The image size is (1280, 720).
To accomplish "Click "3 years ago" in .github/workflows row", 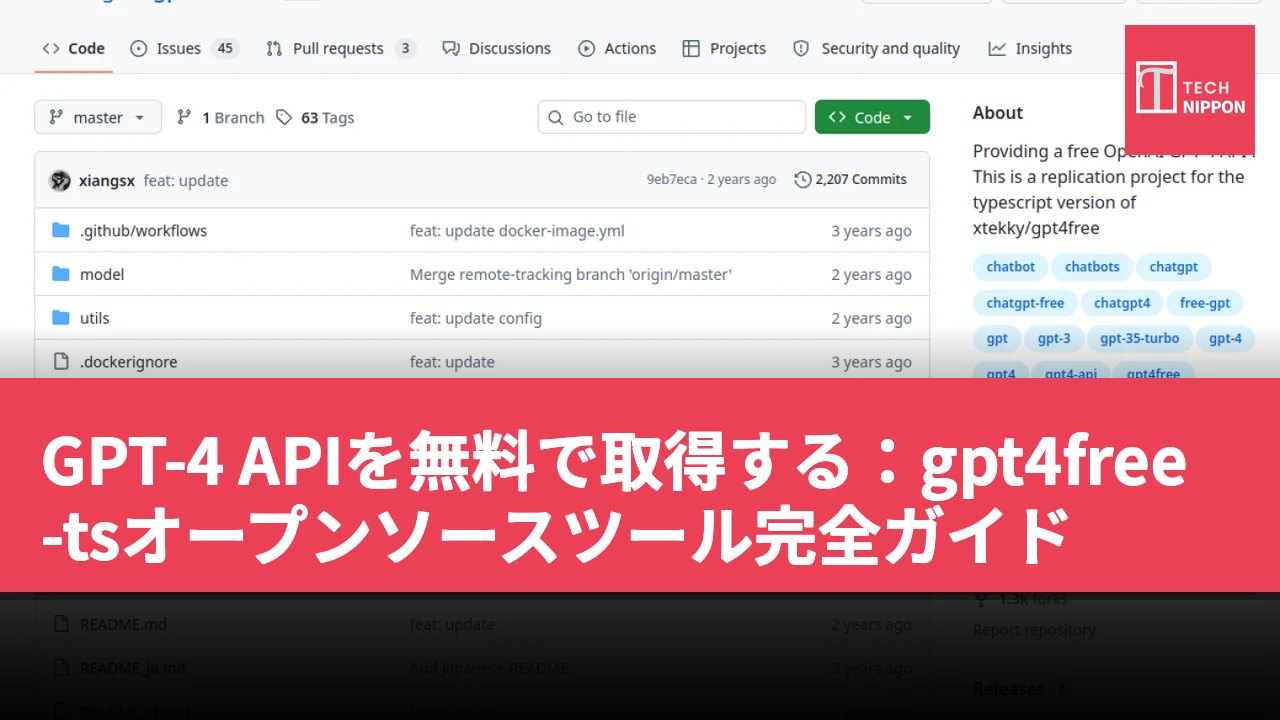I will (871, 231).
